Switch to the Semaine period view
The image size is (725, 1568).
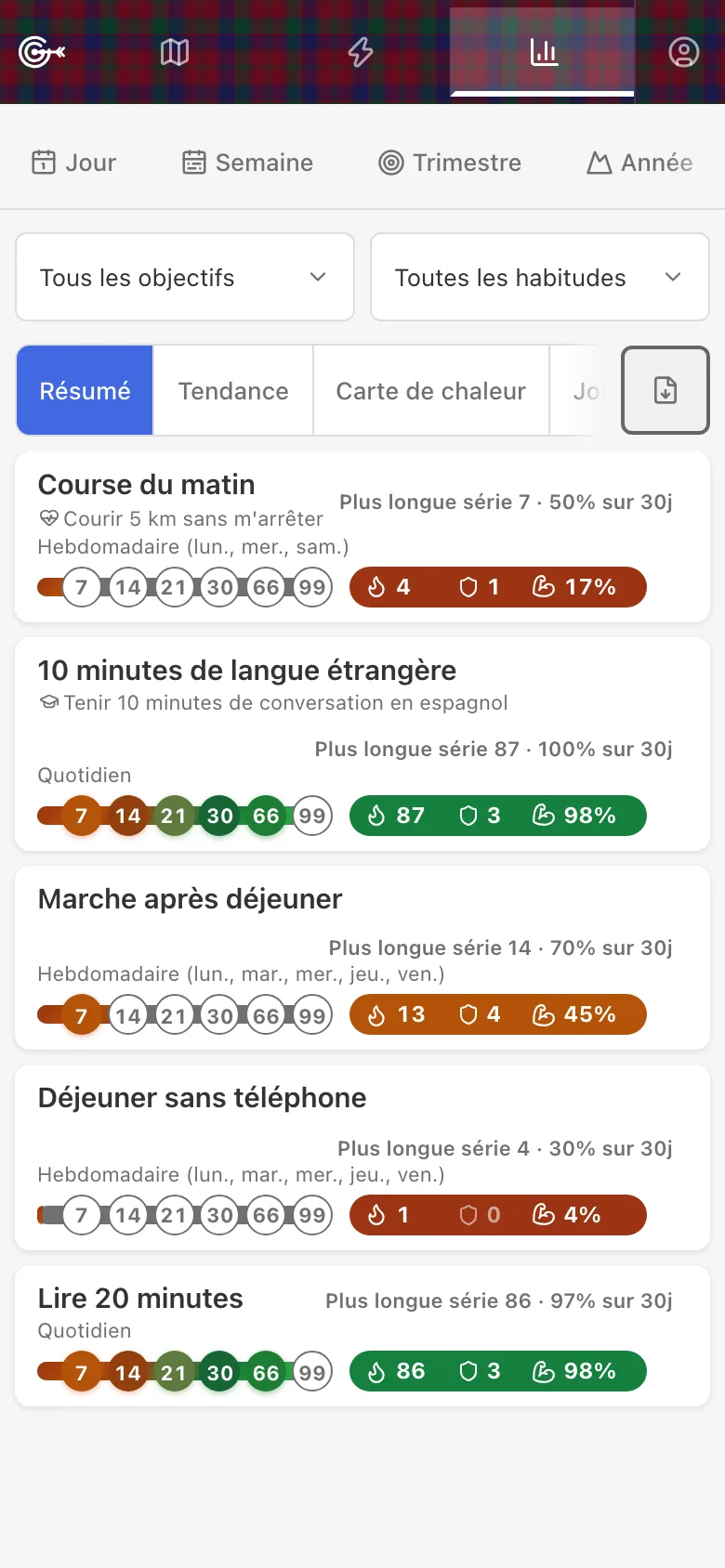click(x=247, y=163)
